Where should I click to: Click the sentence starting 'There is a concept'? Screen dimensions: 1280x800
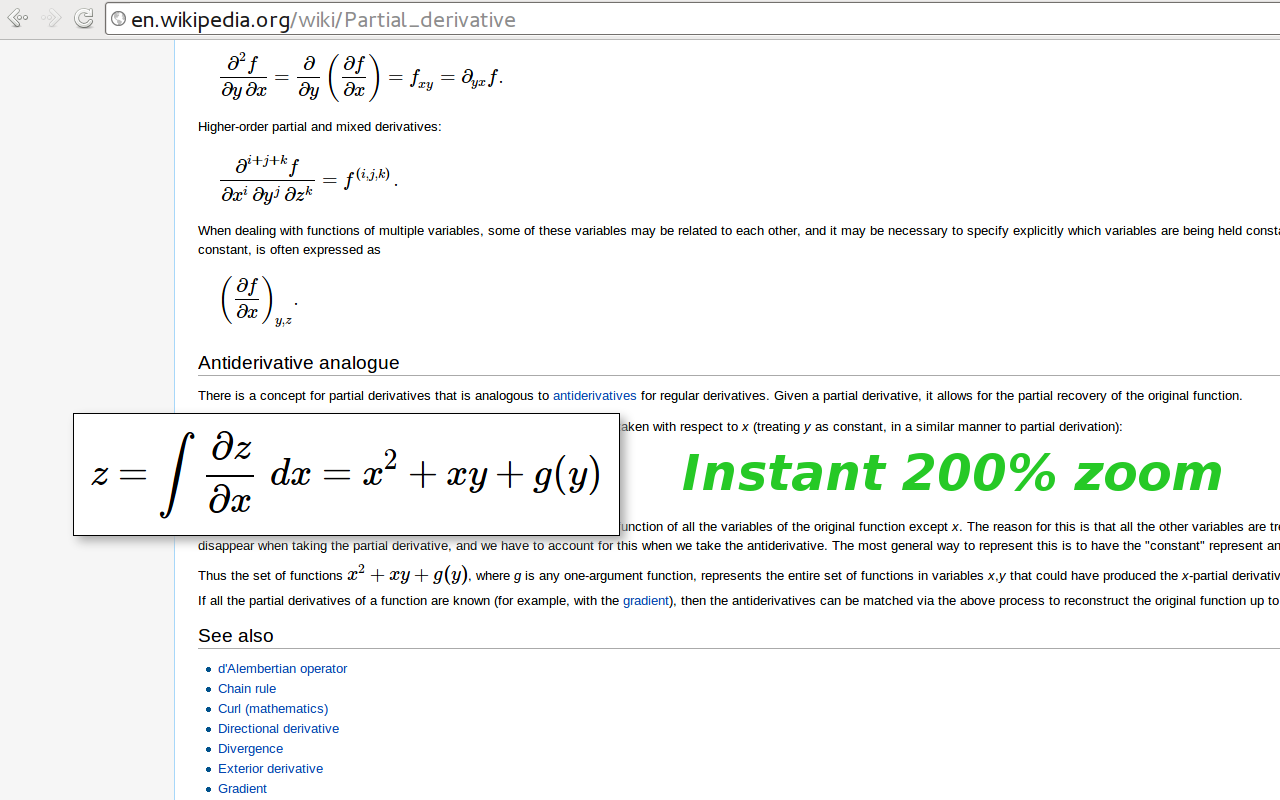pos(720,396)
